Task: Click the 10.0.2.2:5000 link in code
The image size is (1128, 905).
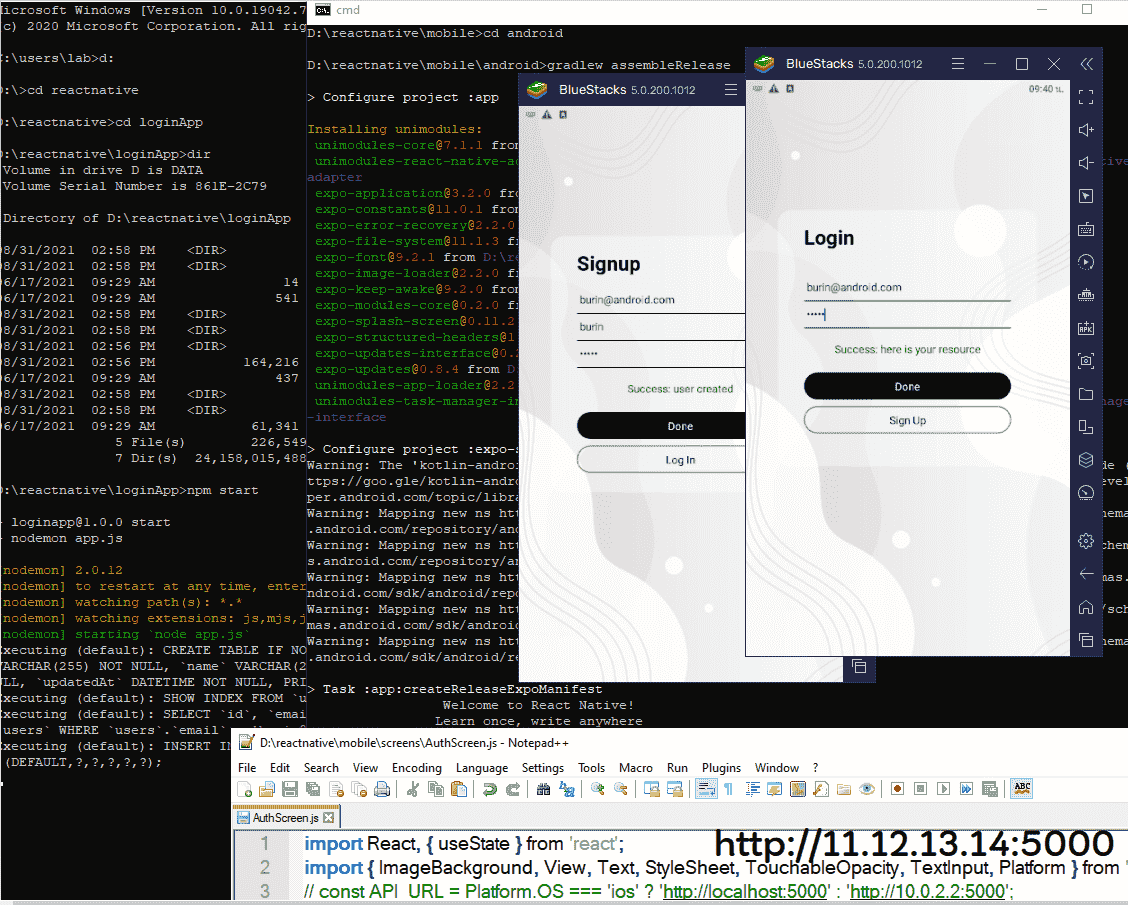Action: tap(927, 891)
